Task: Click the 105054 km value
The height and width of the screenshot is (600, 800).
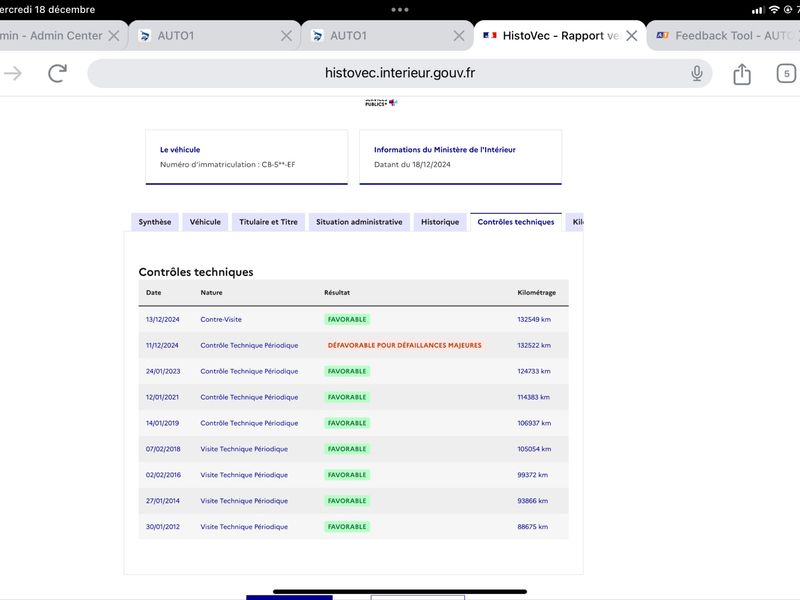Action: pyautogui.click(x=534, y=449)
